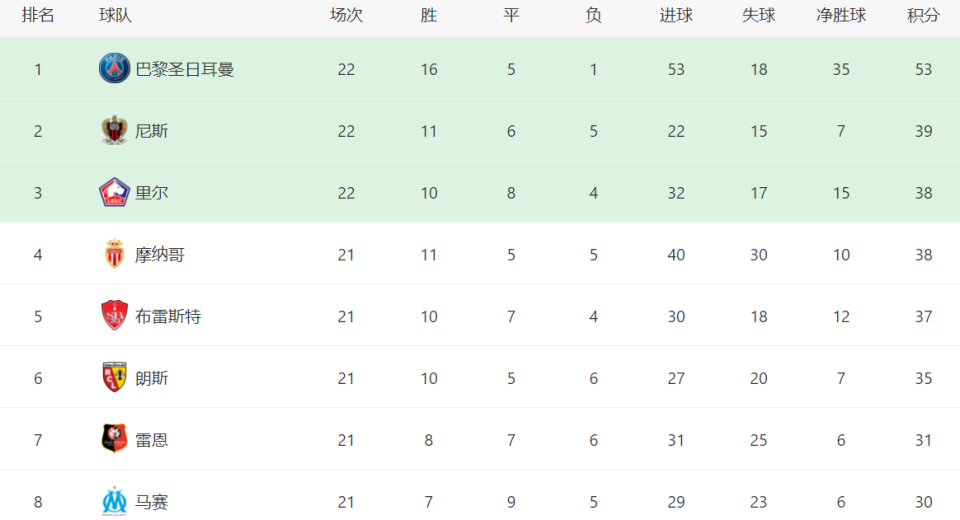
Task: Open team page for 巴黎圣日耳曼
Action: tap(184, 69)
